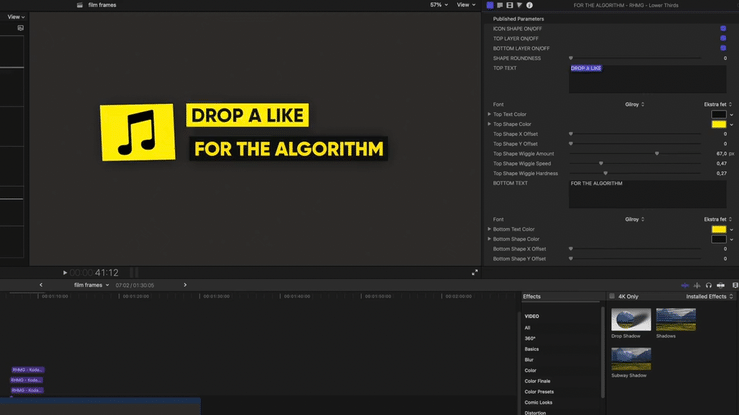The width and height of the screenshot is (739, 415).
Task: Go back in timeline history arrow
Action: (x=41, y=285)
